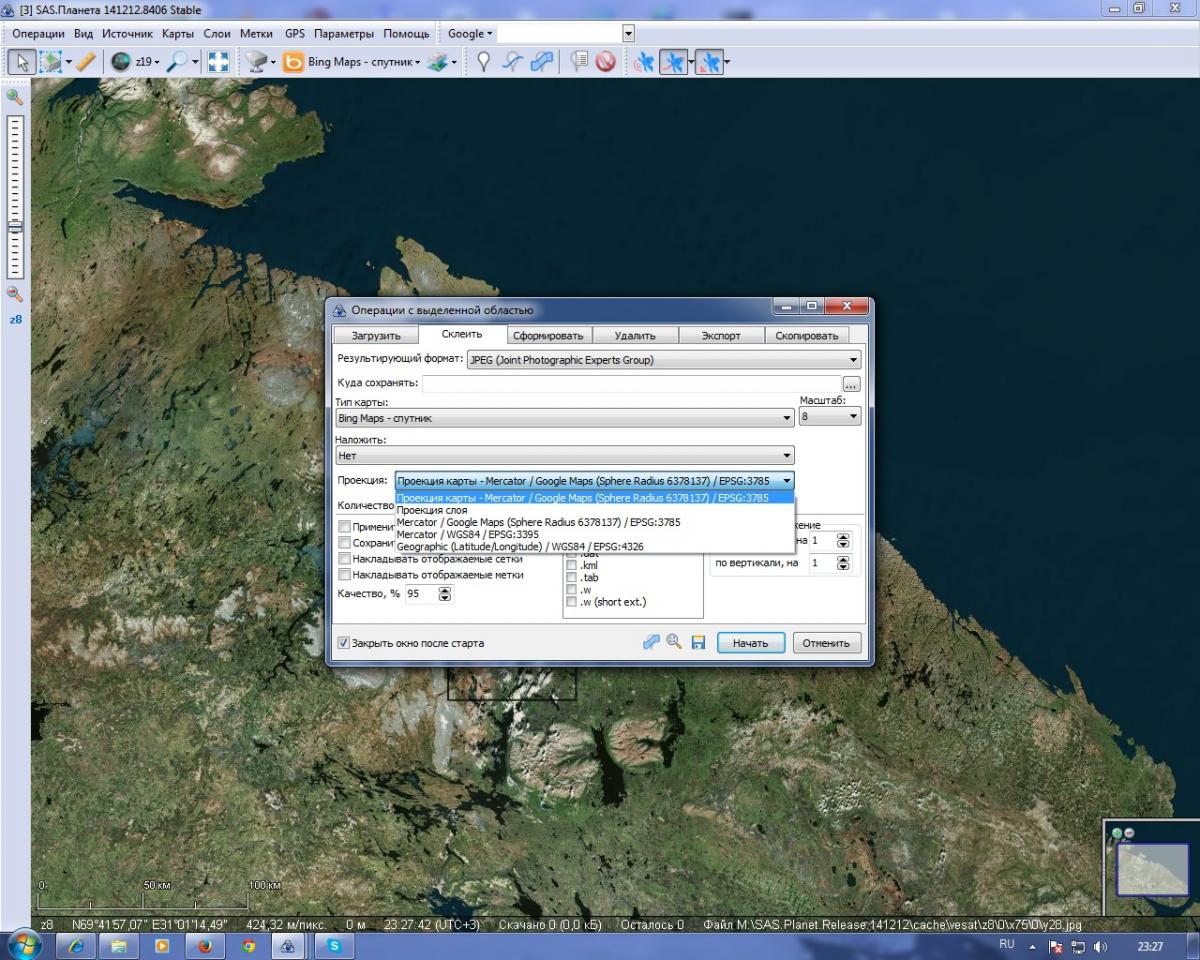
Task: Select the ruler distance measurement tool
Action: coord(85,62)
